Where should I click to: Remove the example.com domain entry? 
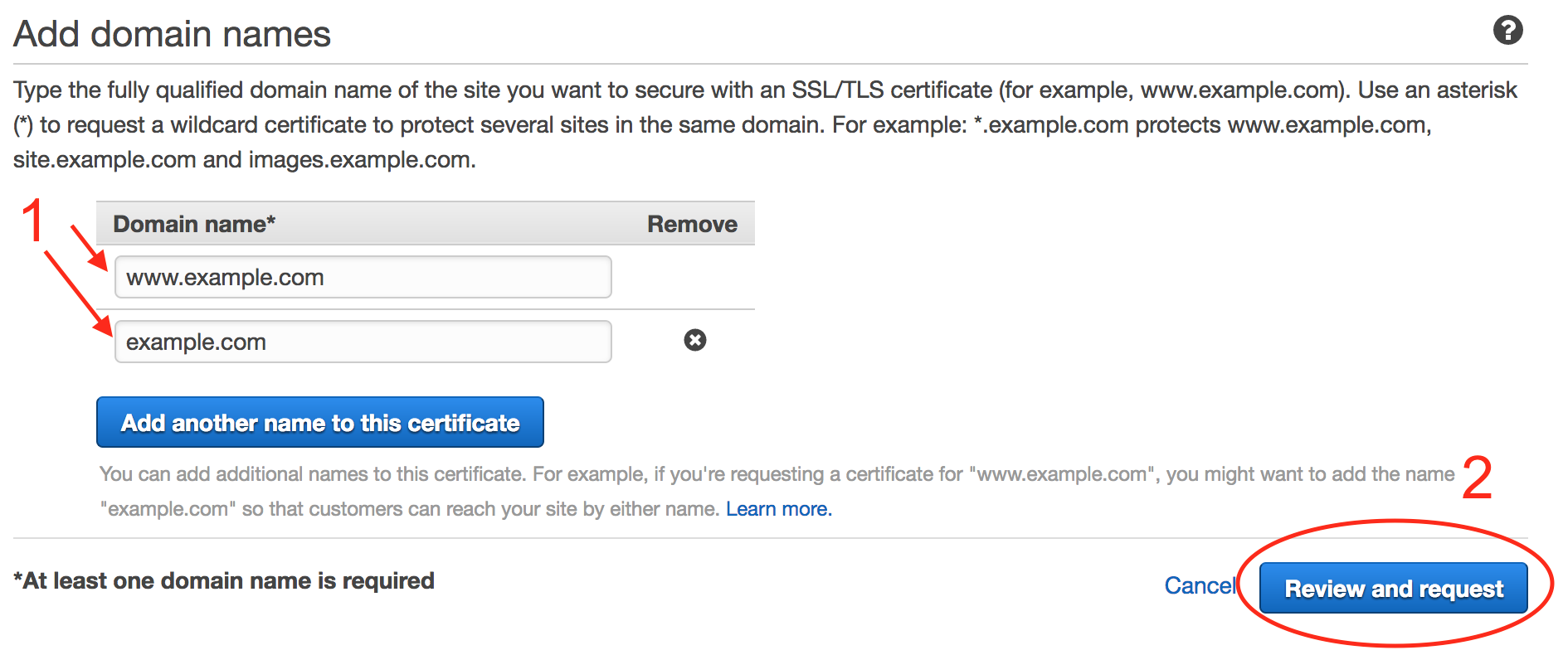click(x=694, y=340)
